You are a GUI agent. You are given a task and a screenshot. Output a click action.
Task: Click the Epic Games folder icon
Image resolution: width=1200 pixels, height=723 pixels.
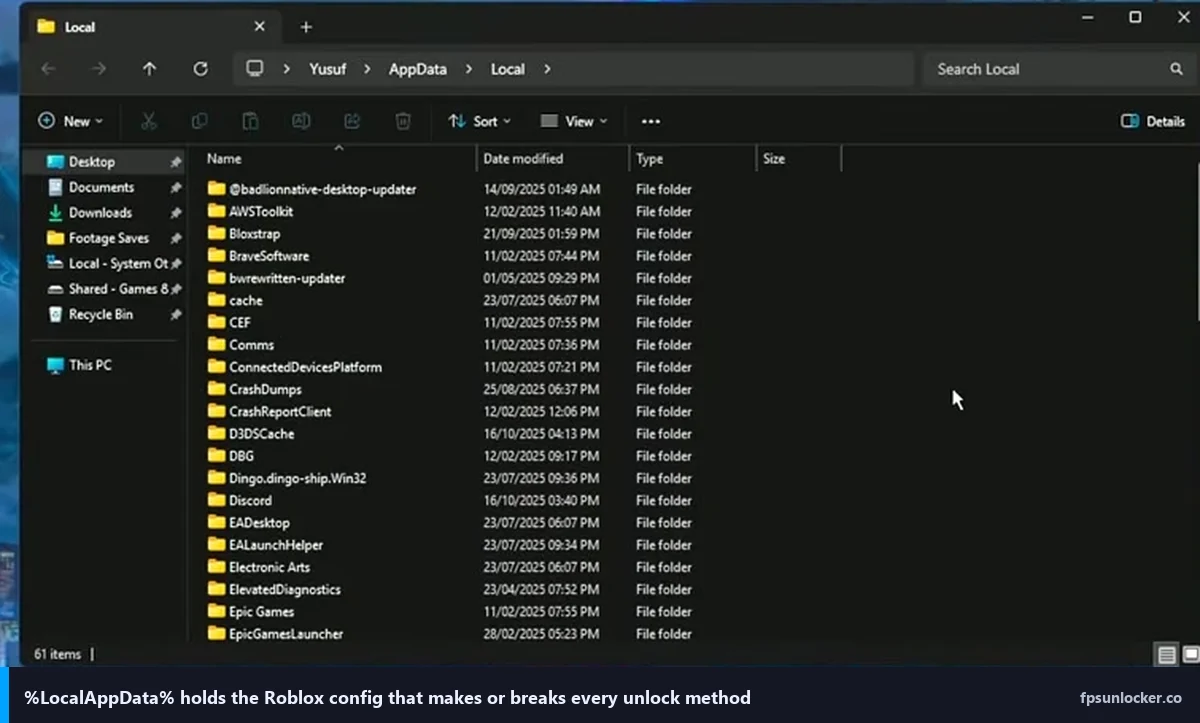pyautogui.click(x=216, y=611)
